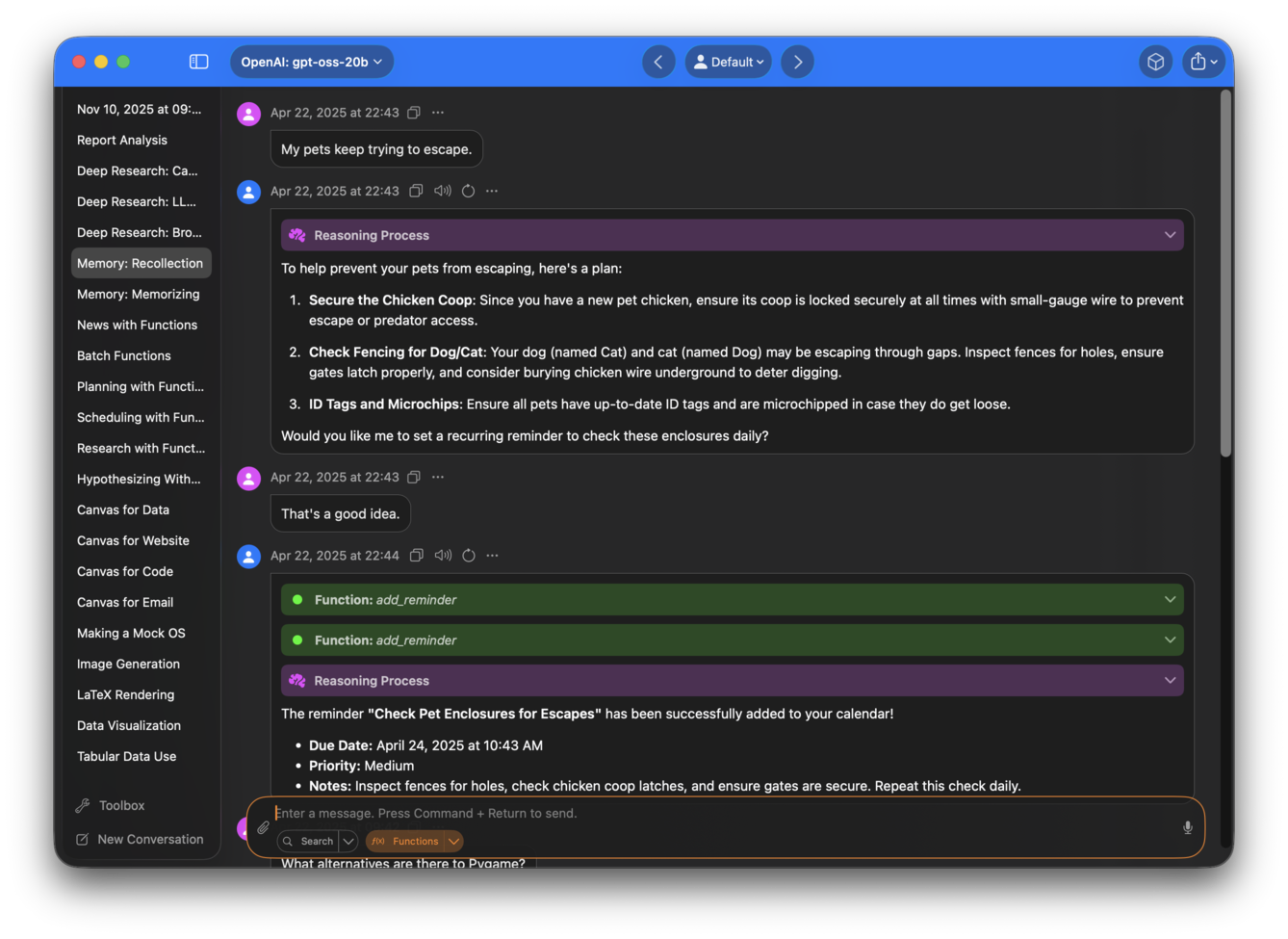Screen dimensions: 1288x939
Task: Toggle the sidebar panel icon
Action: 199,62
